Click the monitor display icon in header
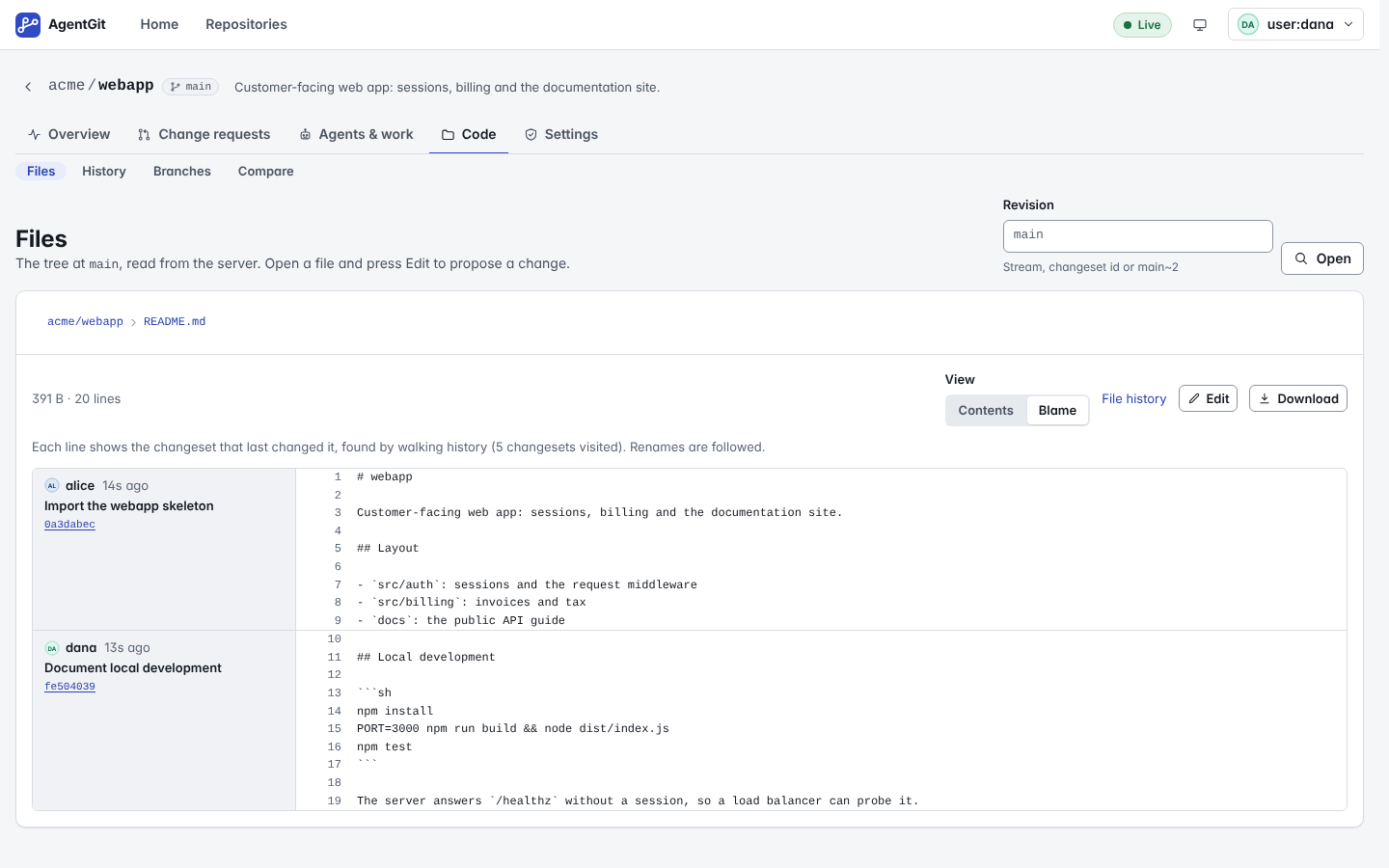Image resolution: width=1389 pixels, height=868 pixels. coord(1200,25)
